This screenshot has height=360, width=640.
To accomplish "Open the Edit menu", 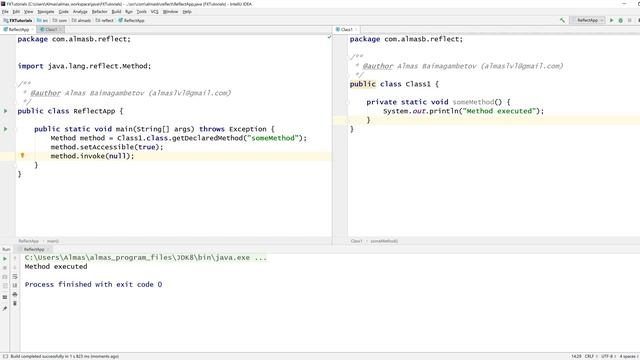I will 16,12.
